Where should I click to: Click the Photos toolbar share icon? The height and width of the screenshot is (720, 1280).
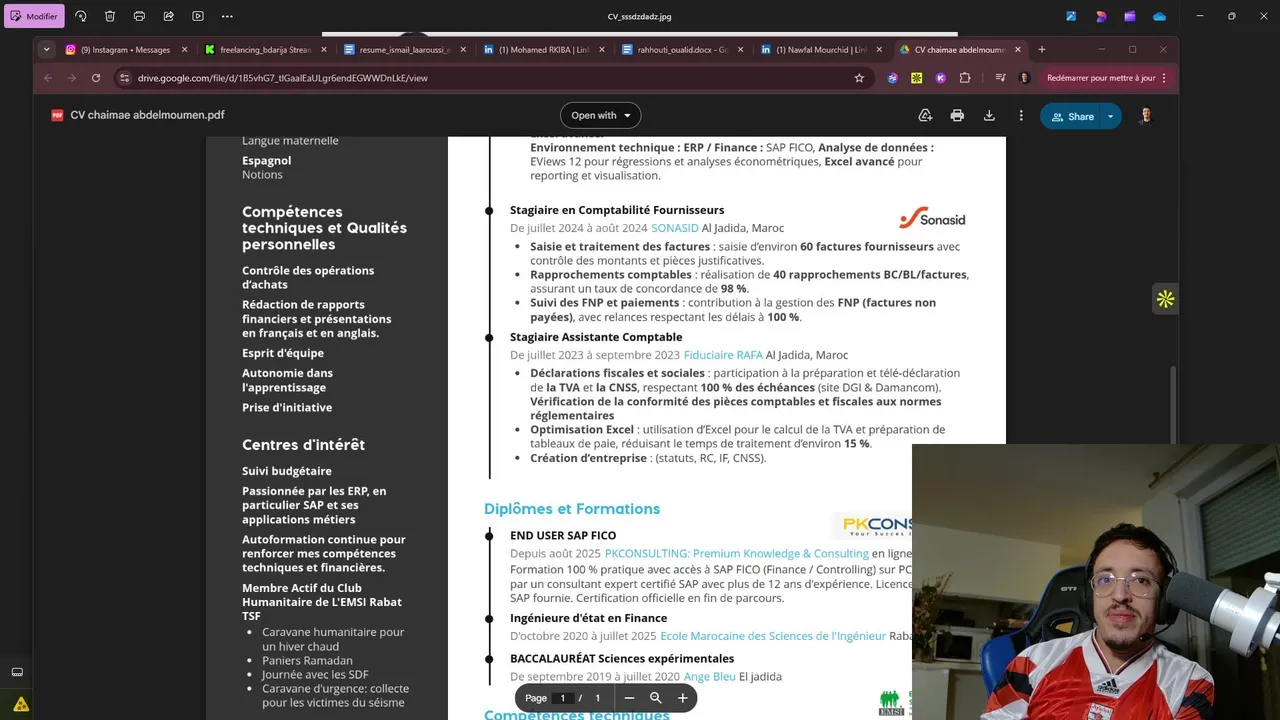coord(168,16)
